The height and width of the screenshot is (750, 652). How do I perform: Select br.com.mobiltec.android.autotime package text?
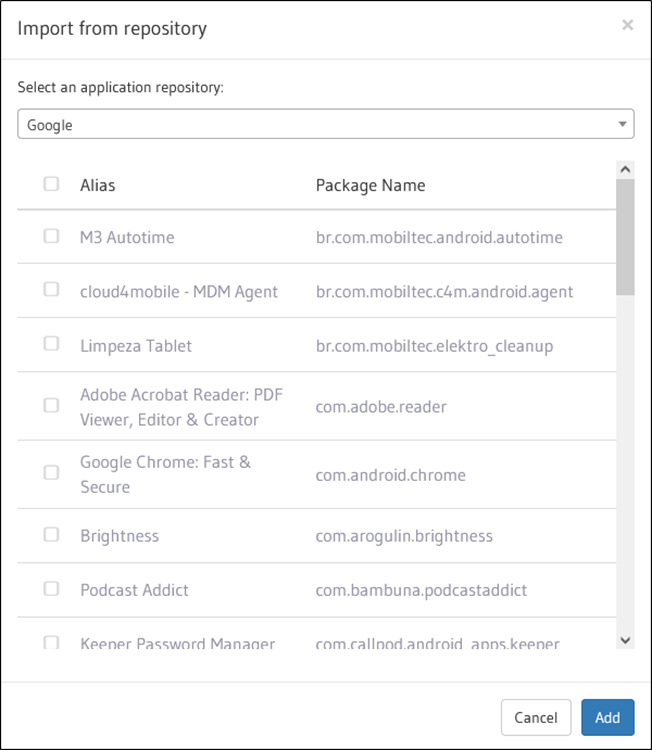tap(439, 237)
